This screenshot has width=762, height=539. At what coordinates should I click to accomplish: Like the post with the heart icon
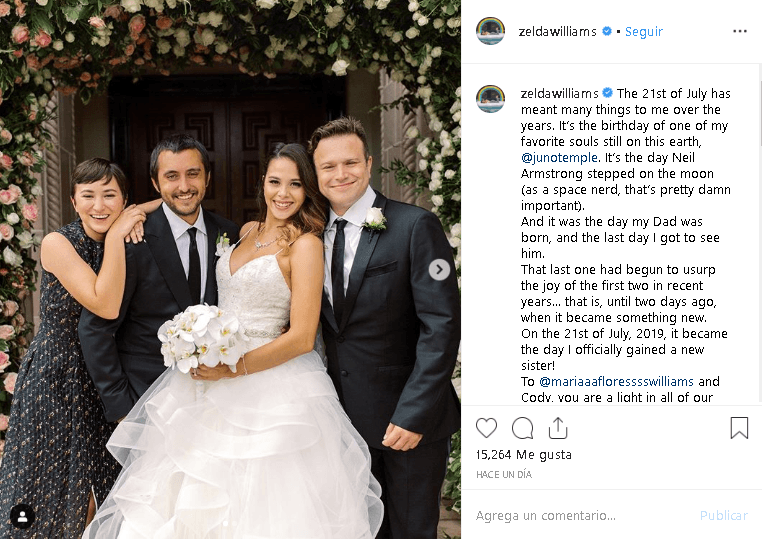pyautogui.click(x=486, y=428)
